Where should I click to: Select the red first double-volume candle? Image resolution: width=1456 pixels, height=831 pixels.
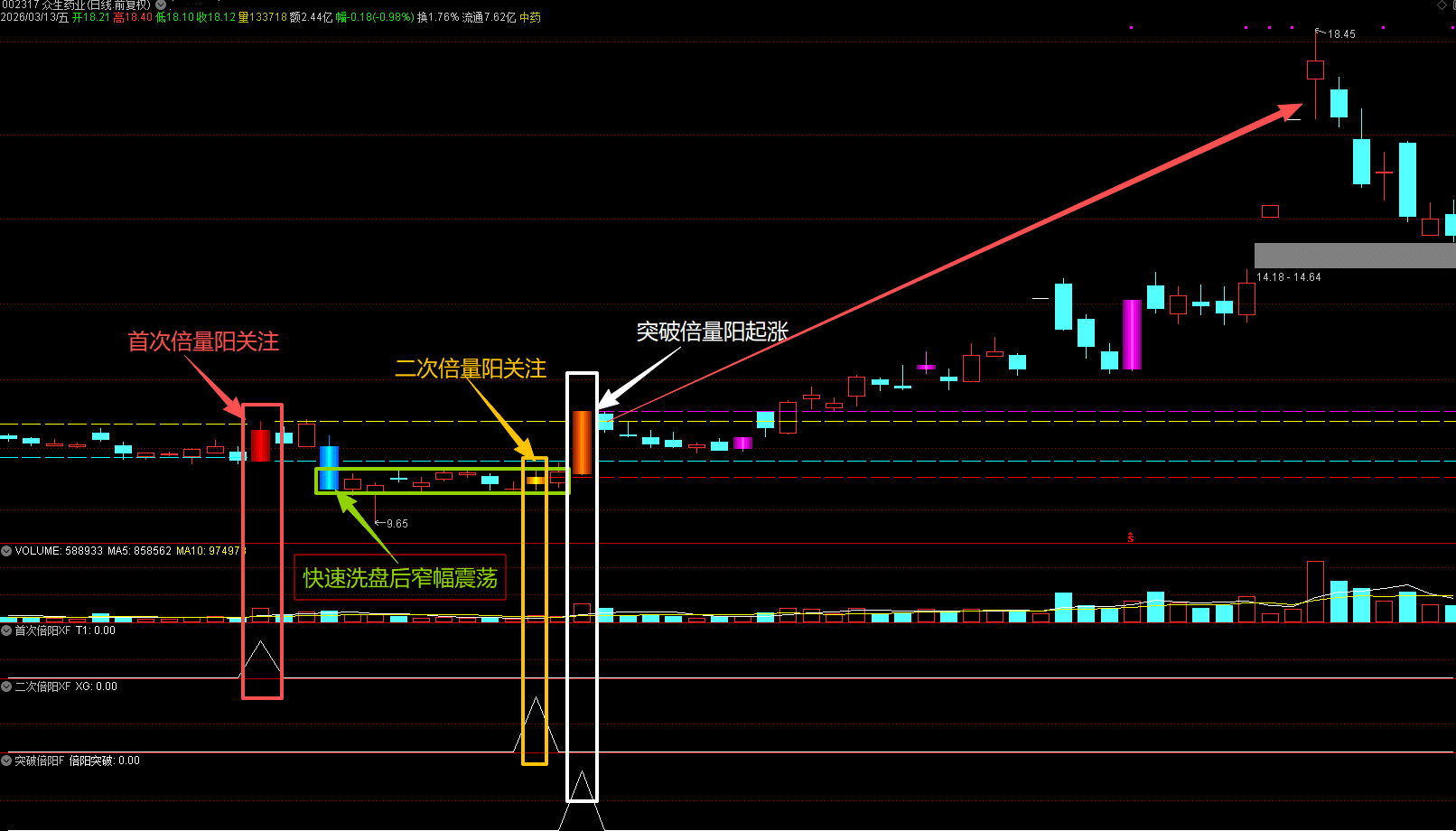pos(260,445)
